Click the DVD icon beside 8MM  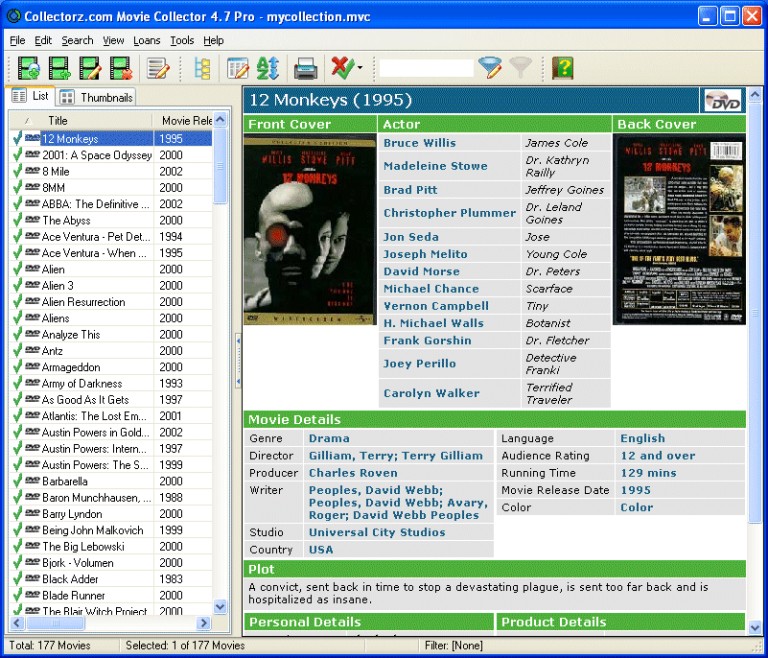click(x=32, y=187)
